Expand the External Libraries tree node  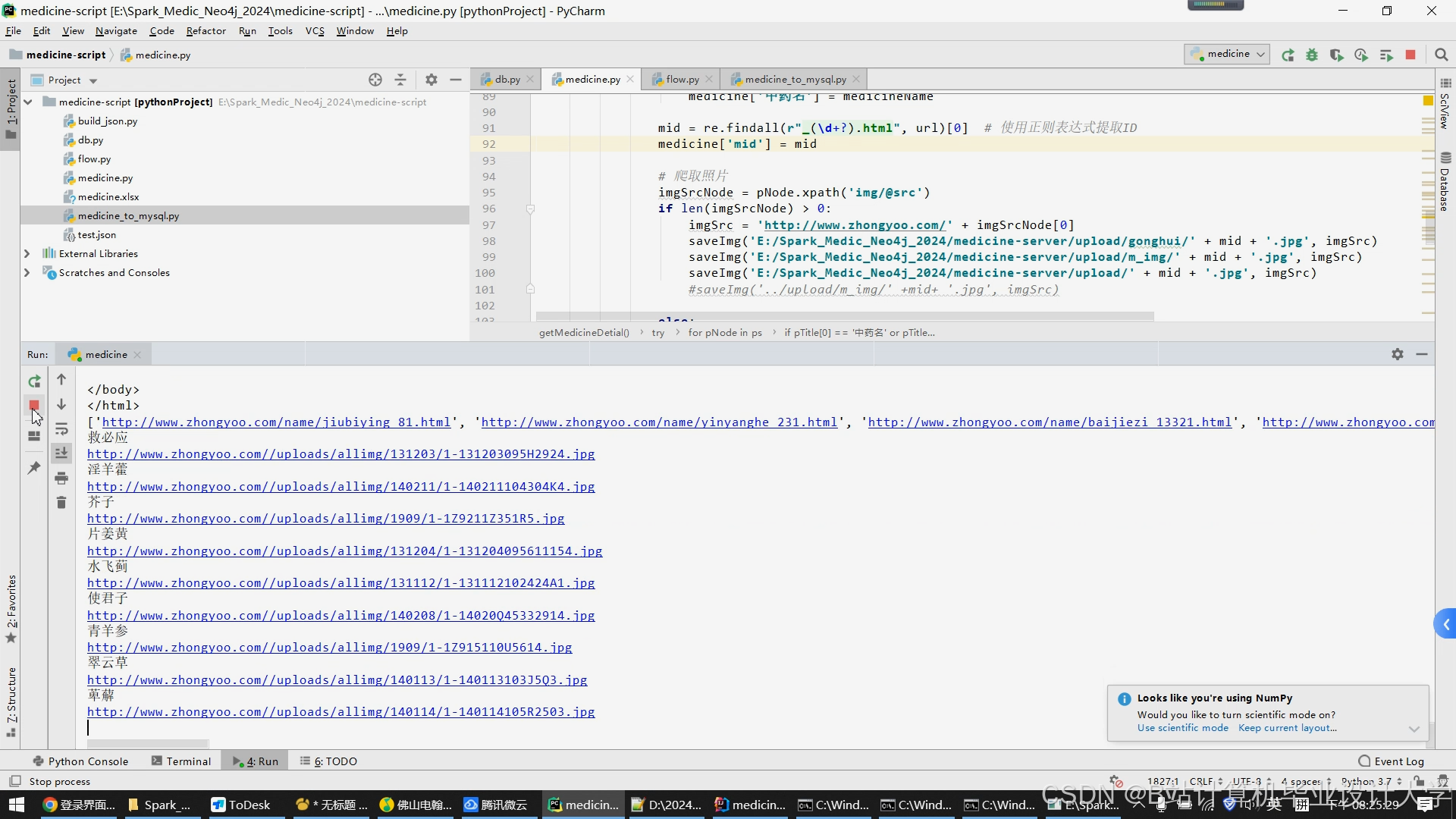click(27, 253)
